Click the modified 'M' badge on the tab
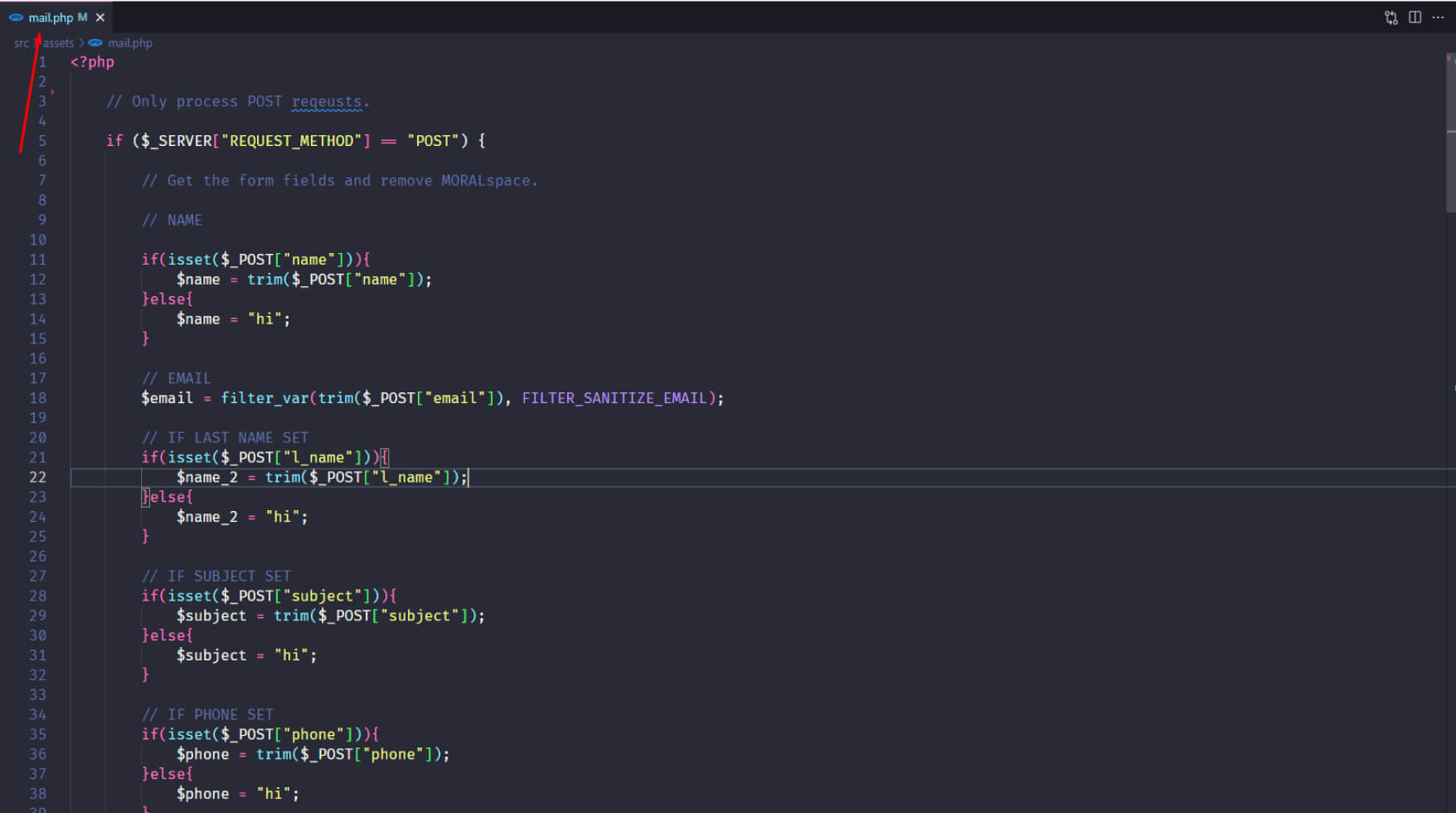 (x=82, y=17)
